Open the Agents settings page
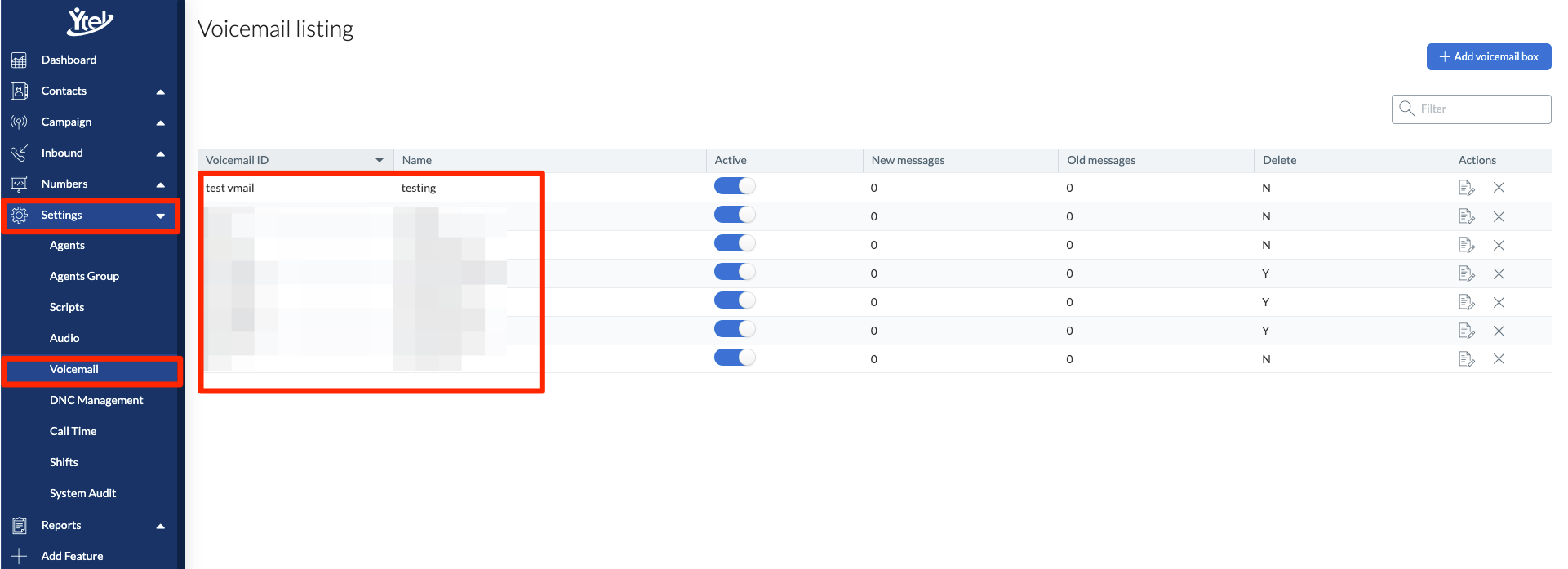 click(67, 245)
